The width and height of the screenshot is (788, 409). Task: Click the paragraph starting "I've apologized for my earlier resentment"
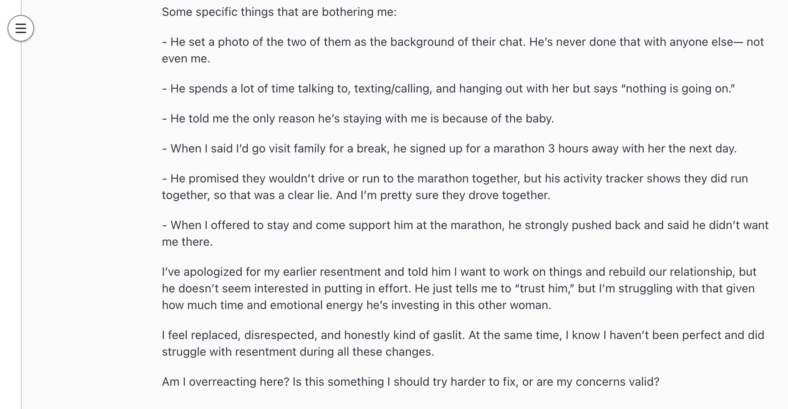pos(459,288)
